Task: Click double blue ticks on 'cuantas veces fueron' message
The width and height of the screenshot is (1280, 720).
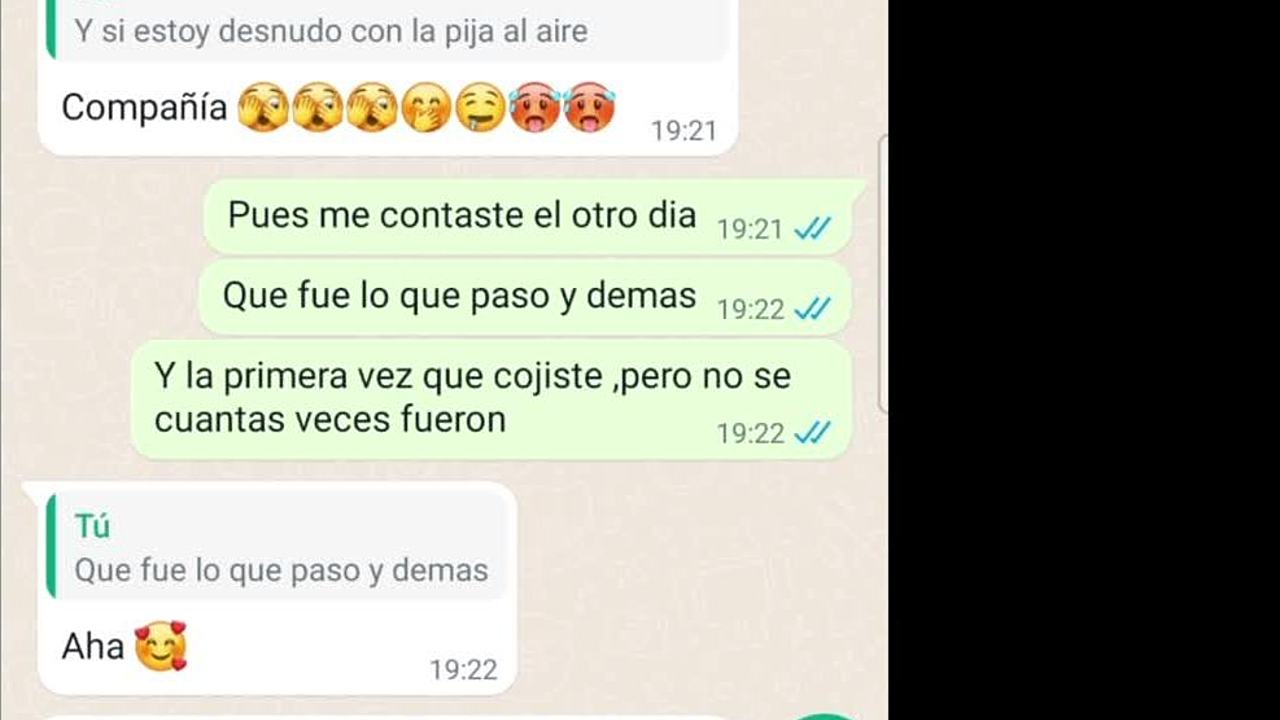Action: click(x=812, y=433)
